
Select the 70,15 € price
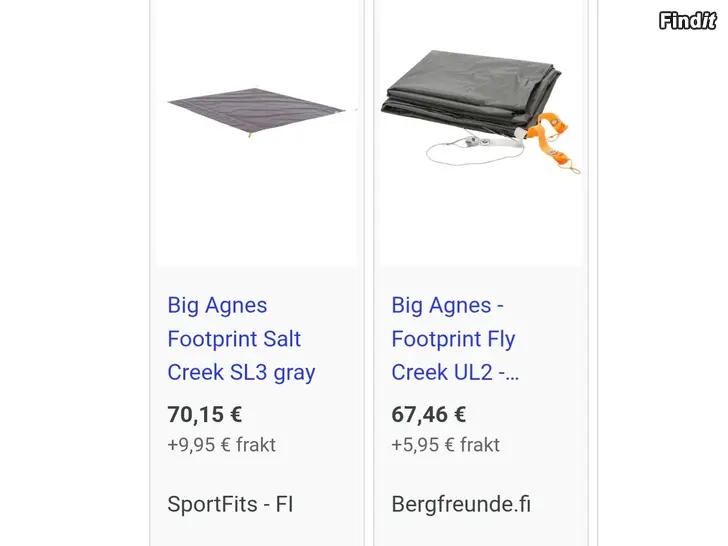(x=205, y=414)
